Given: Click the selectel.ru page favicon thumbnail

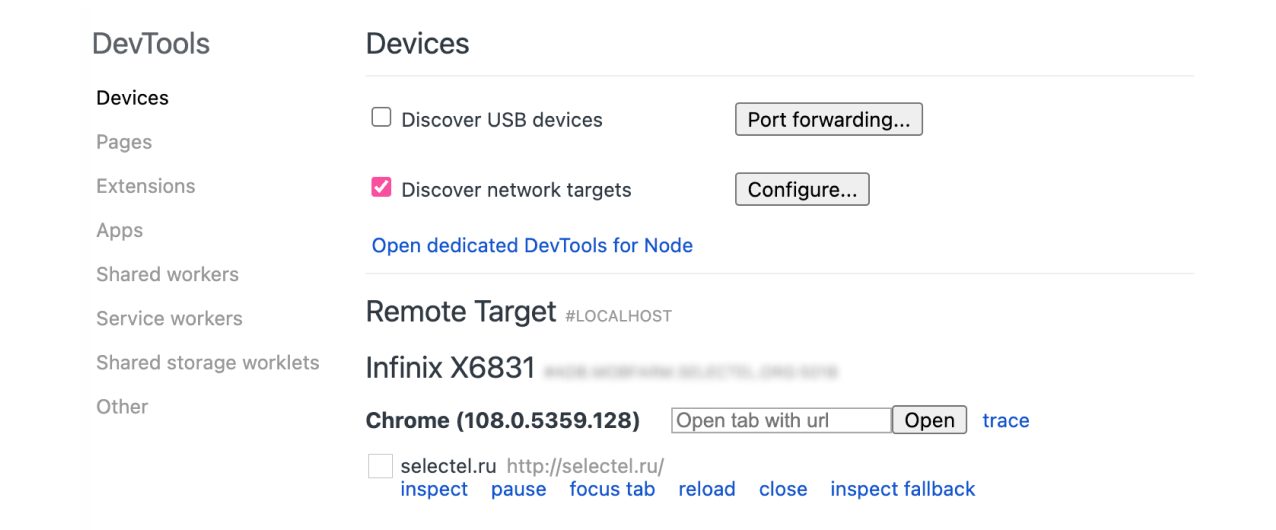Looking at the screenshot, I should pyautogui.click(x=380, y=466).
